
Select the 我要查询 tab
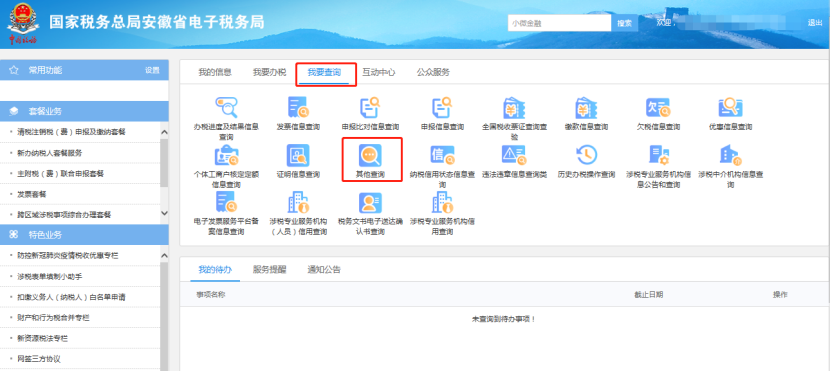tap(324, 73)
